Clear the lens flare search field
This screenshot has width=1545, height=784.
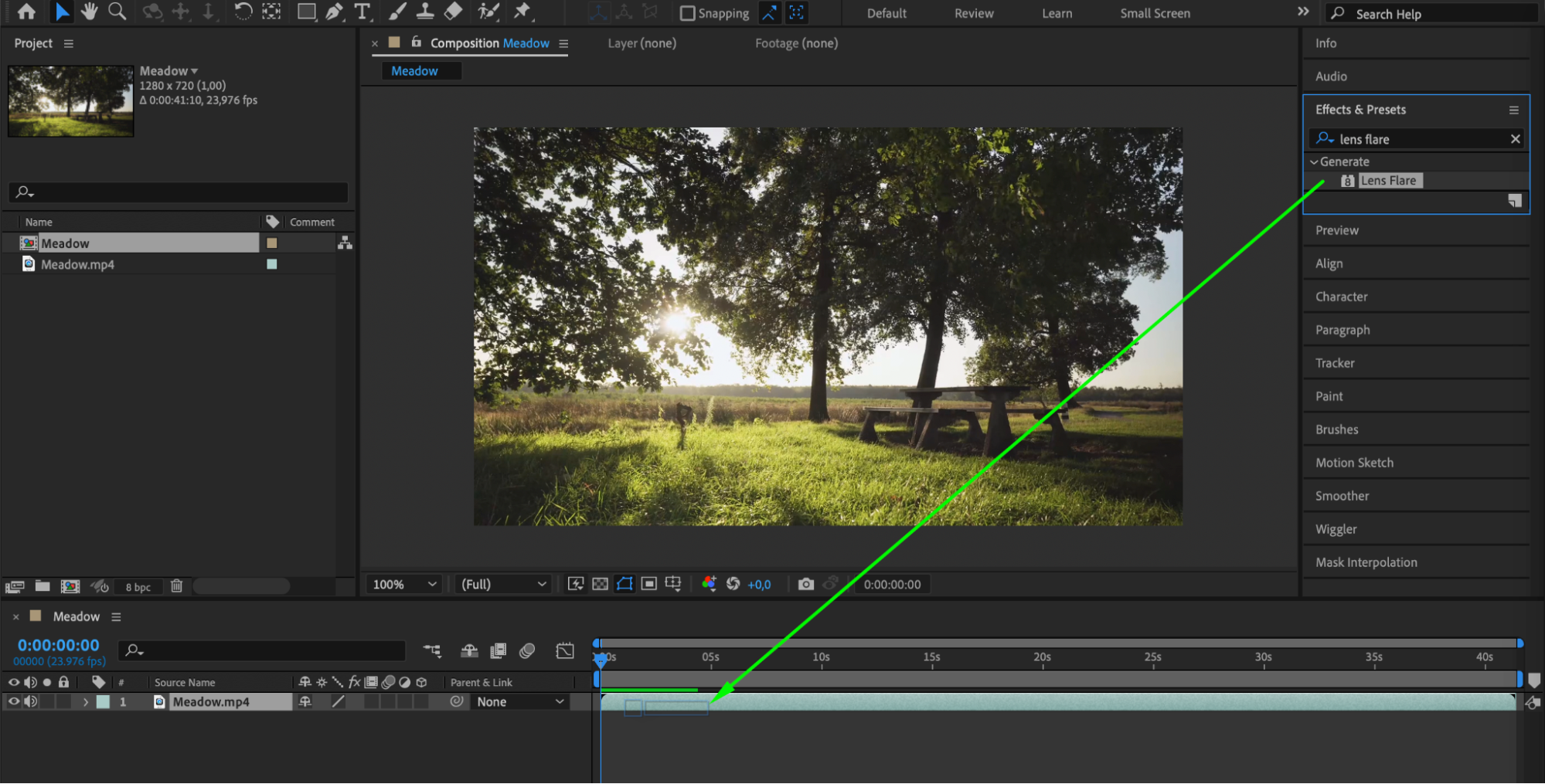click(1515, 139)
